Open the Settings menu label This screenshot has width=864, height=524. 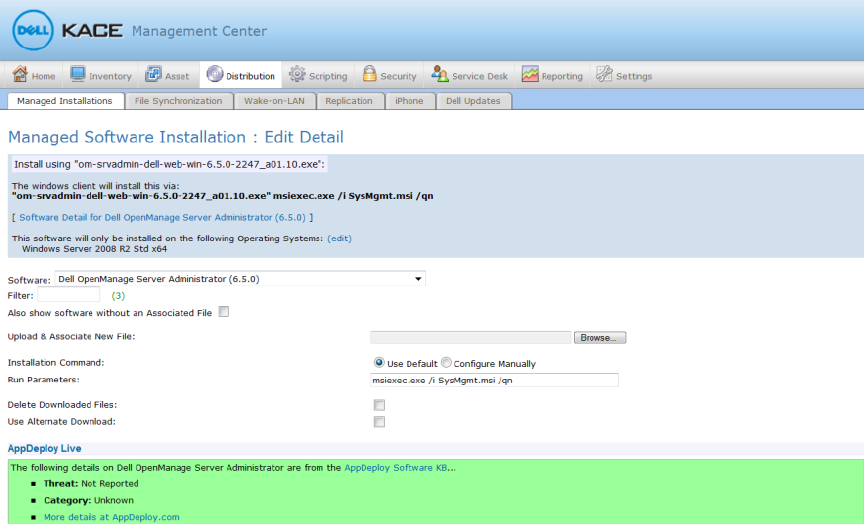[634, 77]
